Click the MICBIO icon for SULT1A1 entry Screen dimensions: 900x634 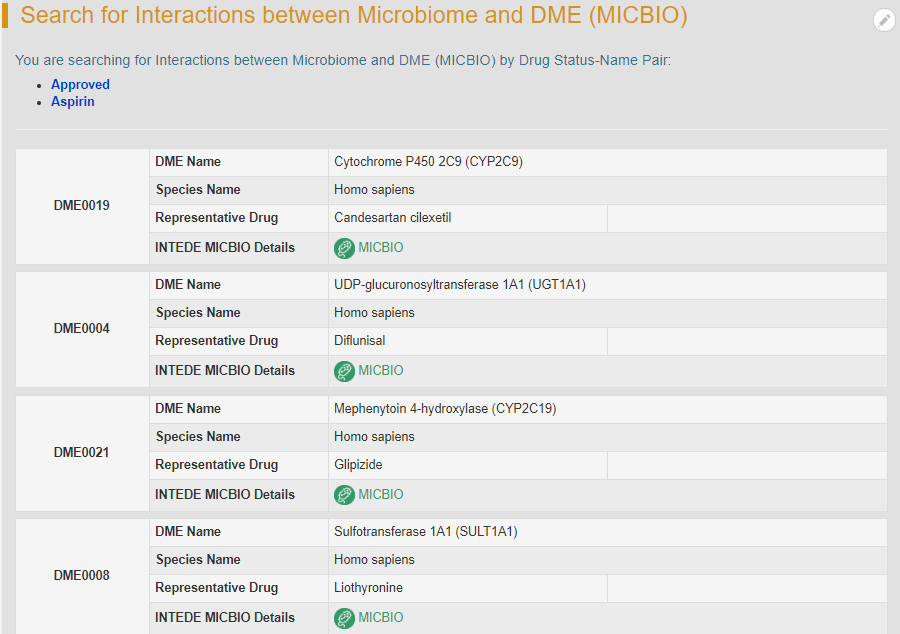344,618
